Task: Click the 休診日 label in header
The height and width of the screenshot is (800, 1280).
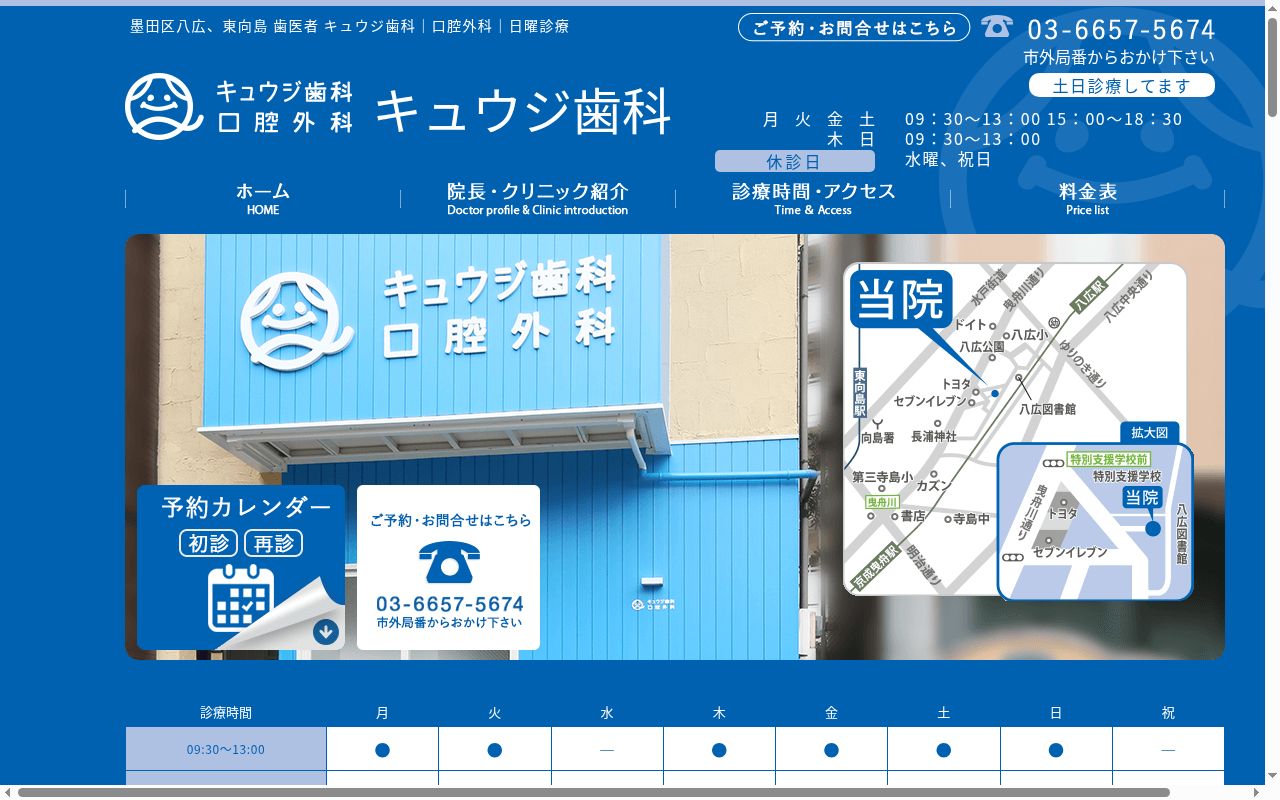Action: pos(794,161)
